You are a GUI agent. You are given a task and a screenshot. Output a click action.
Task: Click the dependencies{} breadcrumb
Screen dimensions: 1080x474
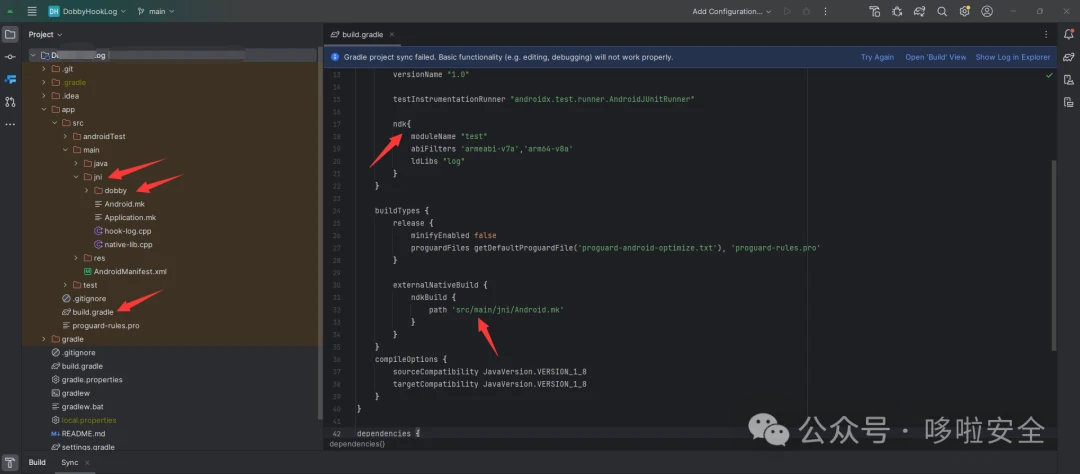(x=357, y=444)
